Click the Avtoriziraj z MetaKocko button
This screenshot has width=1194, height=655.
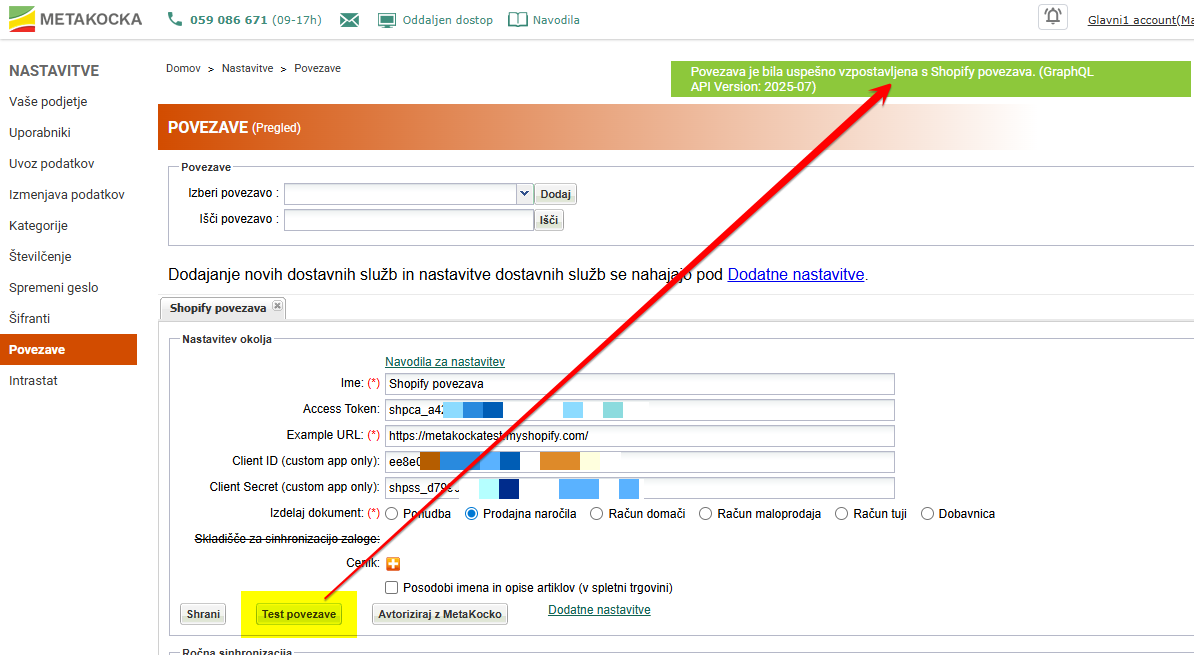point(440,614)
